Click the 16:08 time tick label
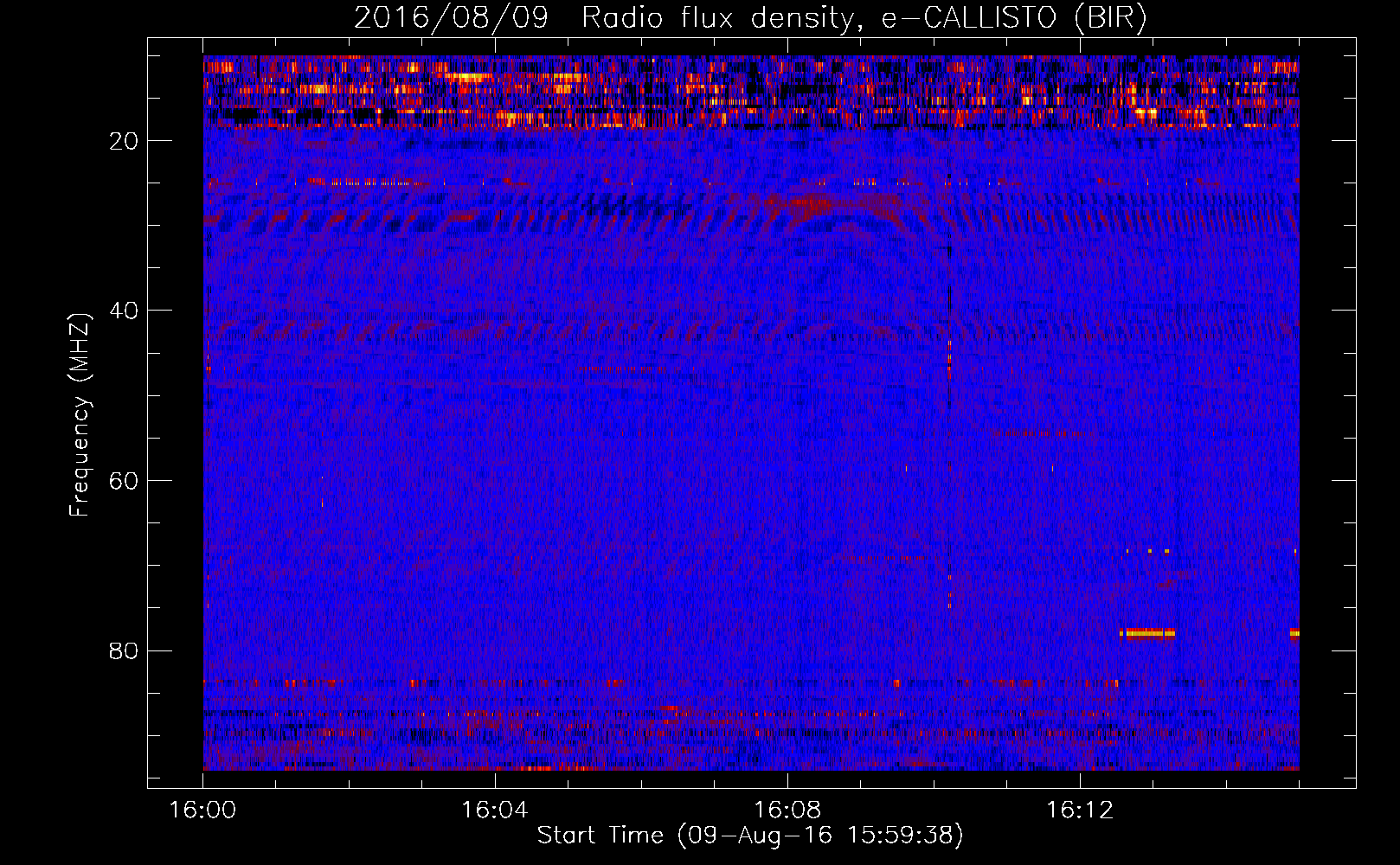1400x865 pixels. 787,811
